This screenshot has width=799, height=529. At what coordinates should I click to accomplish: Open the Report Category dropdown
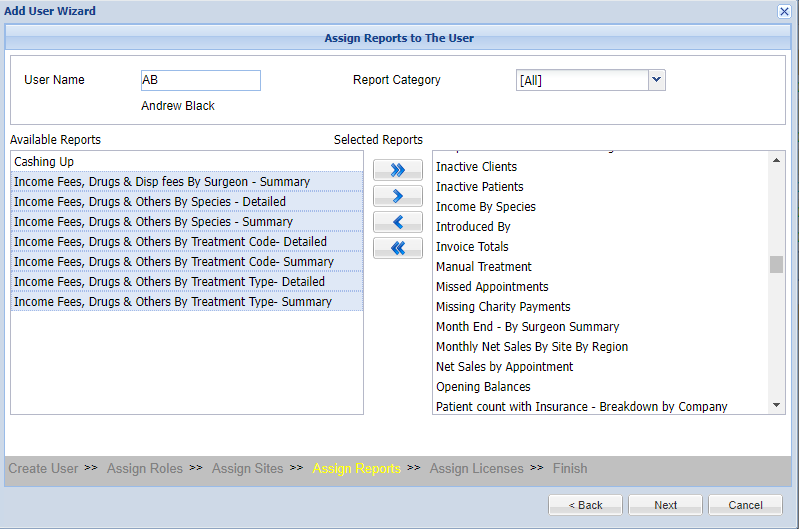pos(656,80)
